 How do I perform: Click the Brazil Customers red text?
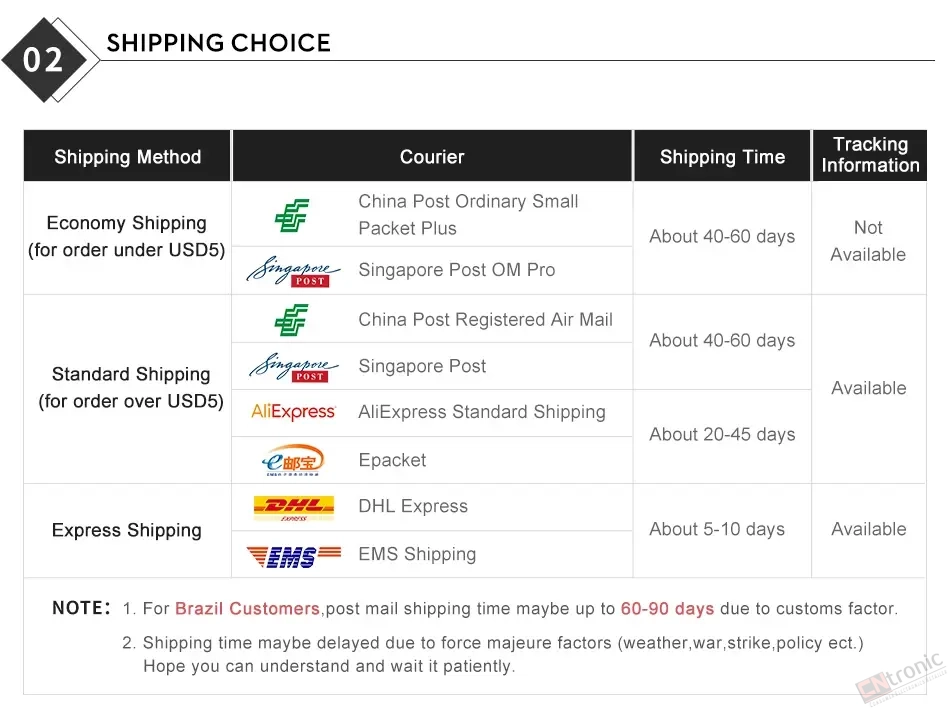[x=247, y=608]
